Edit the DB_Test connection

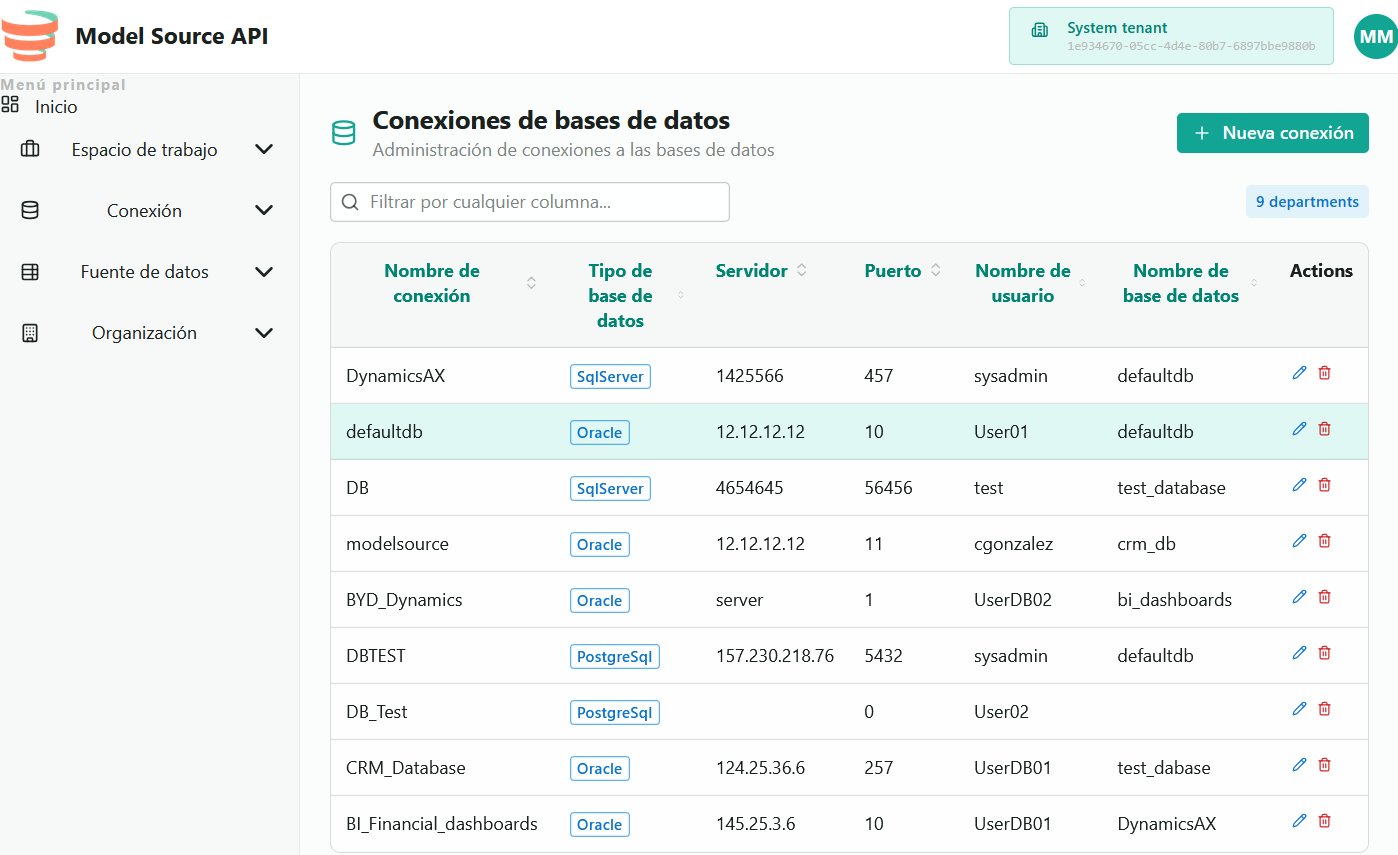1299,709
